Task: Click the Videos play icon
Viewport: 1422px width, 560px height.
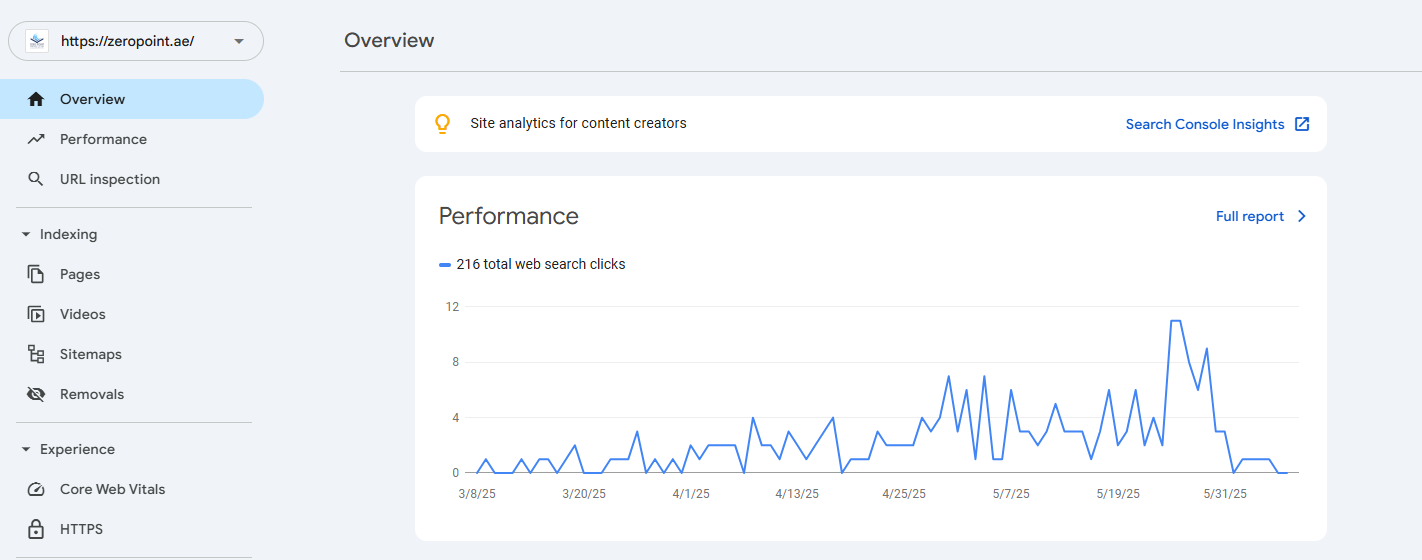Action: click(x=36, y=314)
